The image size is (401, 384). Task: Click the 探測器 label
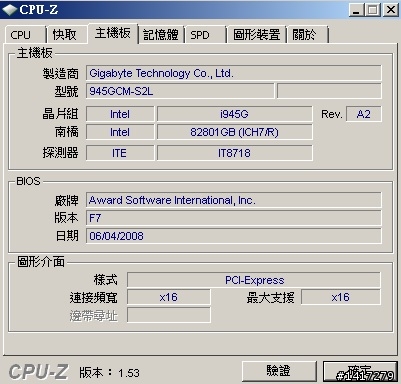click(61, 153)
